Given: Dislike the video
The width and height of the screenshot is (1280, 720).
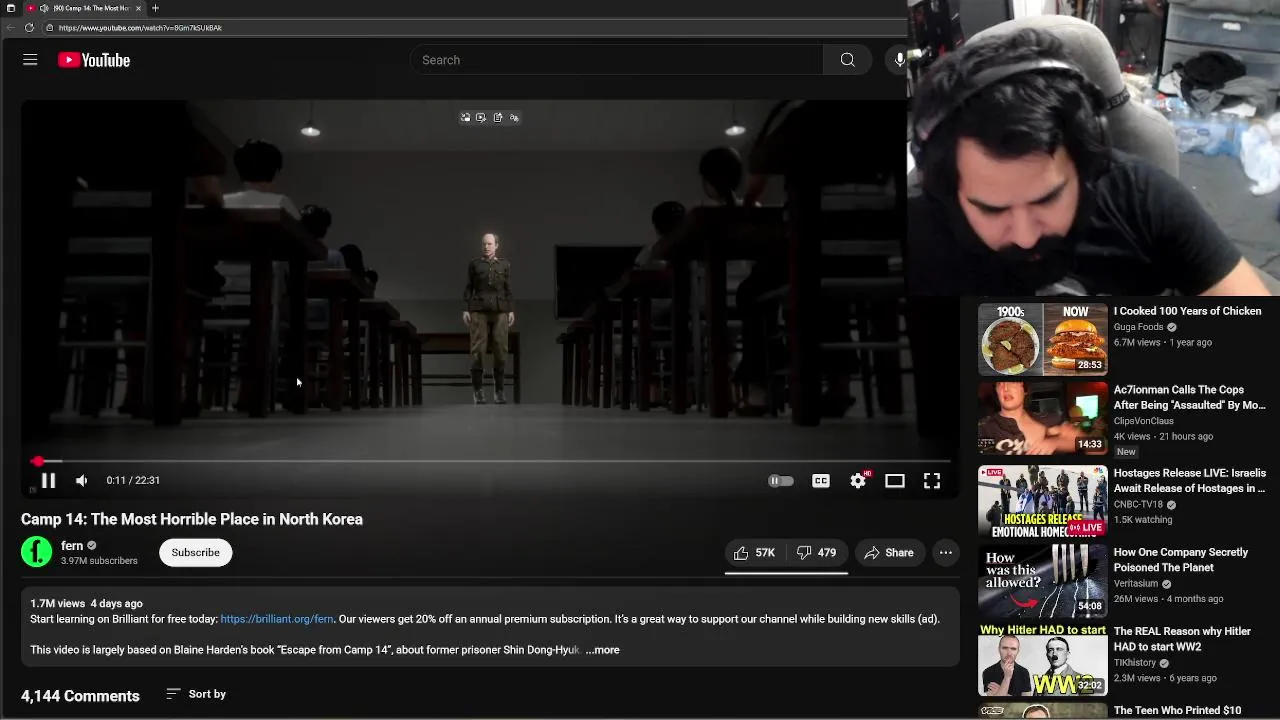Looking at the screenshot, I should [817, 553].
